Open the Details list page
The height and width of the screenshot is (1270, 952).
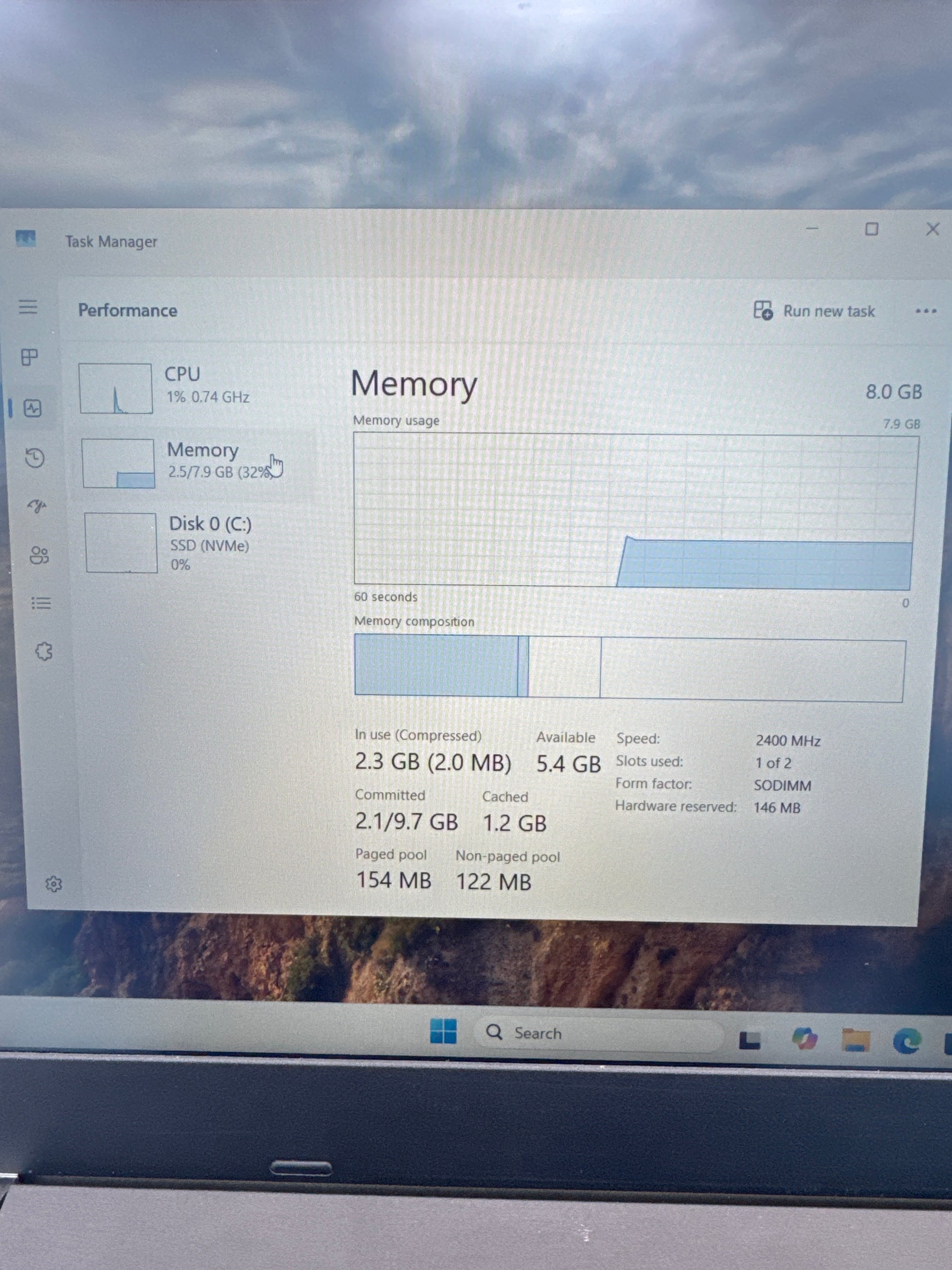click(41, 603)
